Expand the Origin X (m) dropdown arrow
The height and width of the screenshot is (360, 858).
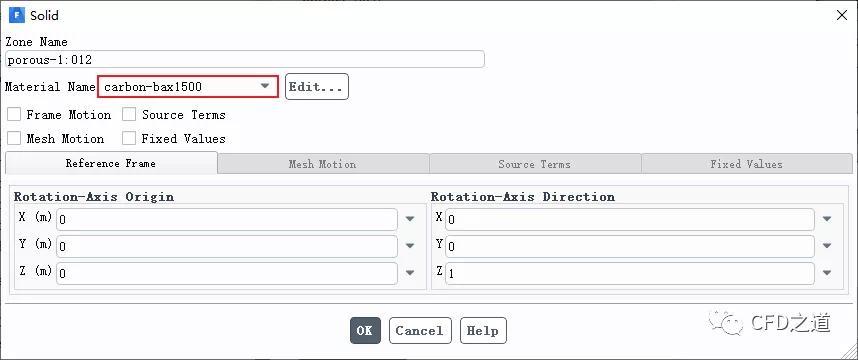410,219
